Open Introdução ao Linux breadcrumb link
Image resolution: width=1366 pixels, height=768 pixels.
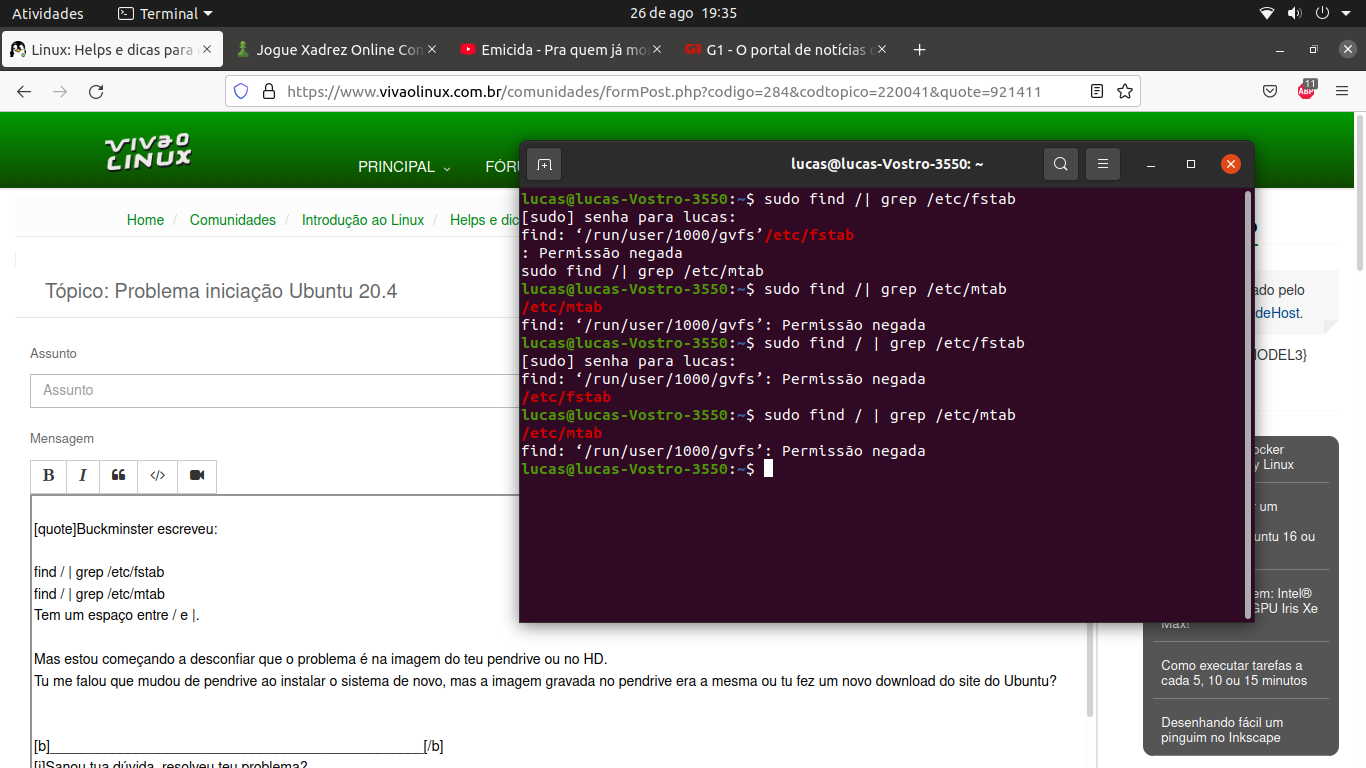click(363, 220)
